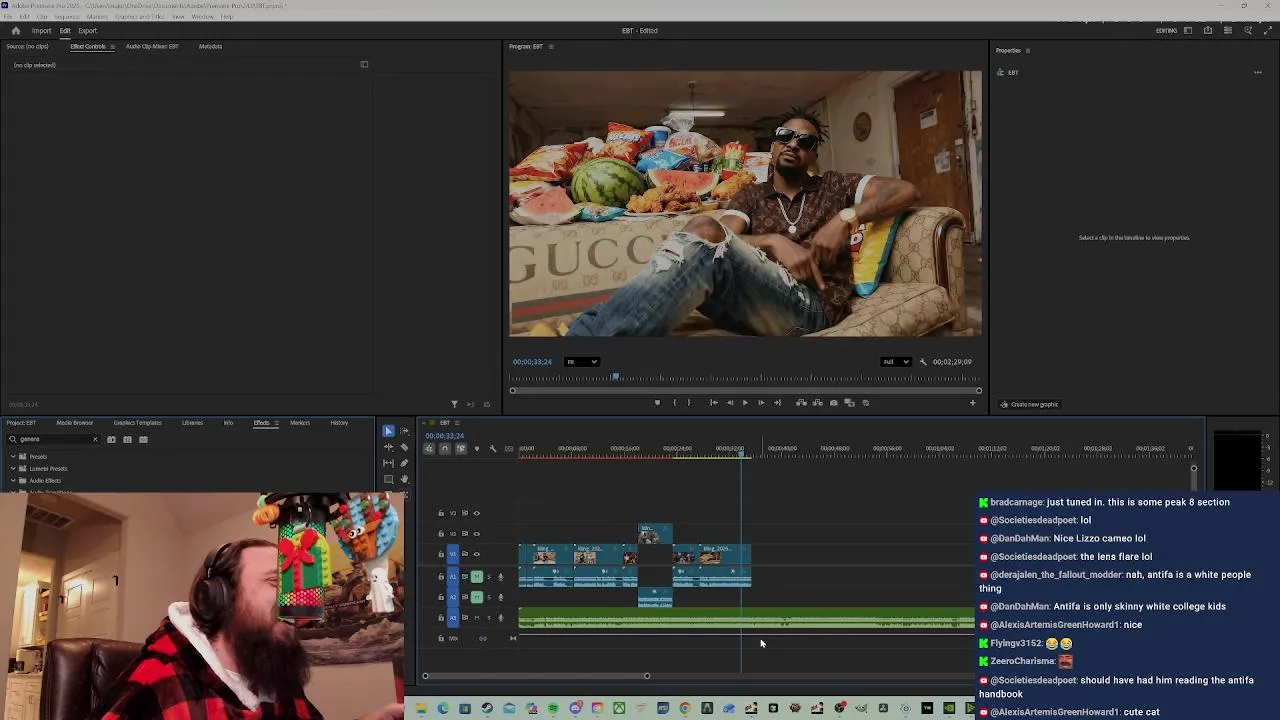Expand the Audio Effects folder
1280x720 pixels.
pyautogui.click(x=13, y=480)
